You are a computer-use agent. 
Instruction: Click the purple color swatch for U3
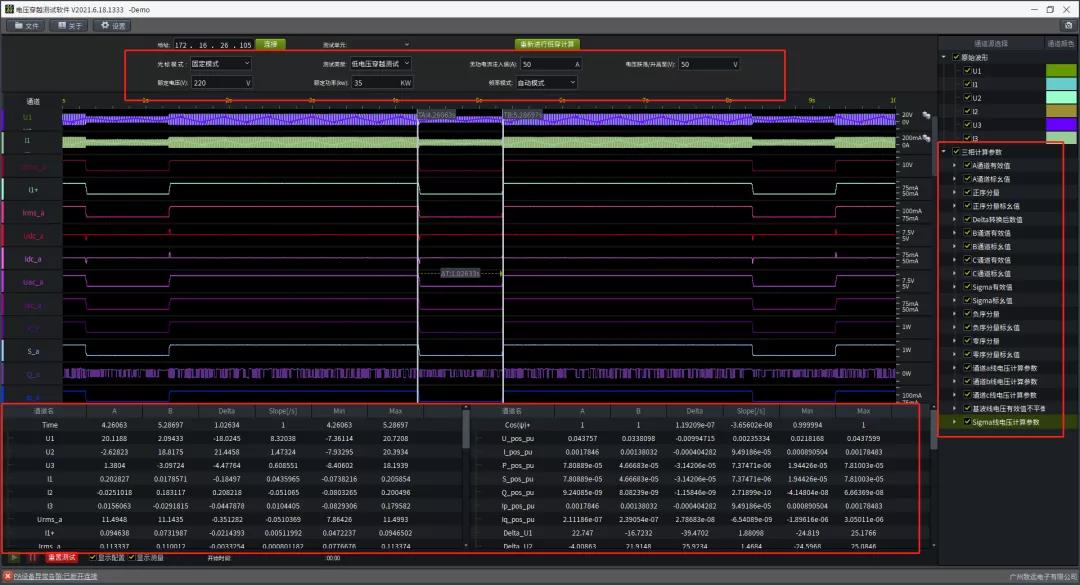[x=1060, y=124]
